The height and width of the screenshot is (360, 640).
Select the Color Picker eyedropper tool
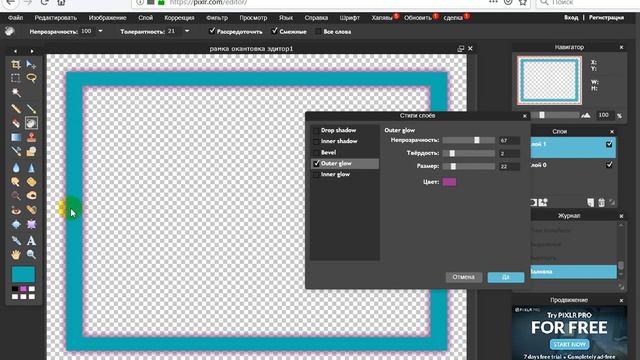click(16, 240)
